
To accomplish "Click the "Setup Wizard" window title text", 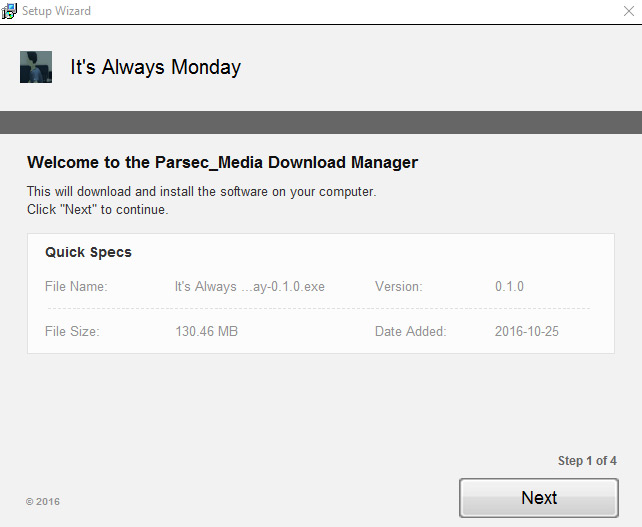I will point(57,11).
